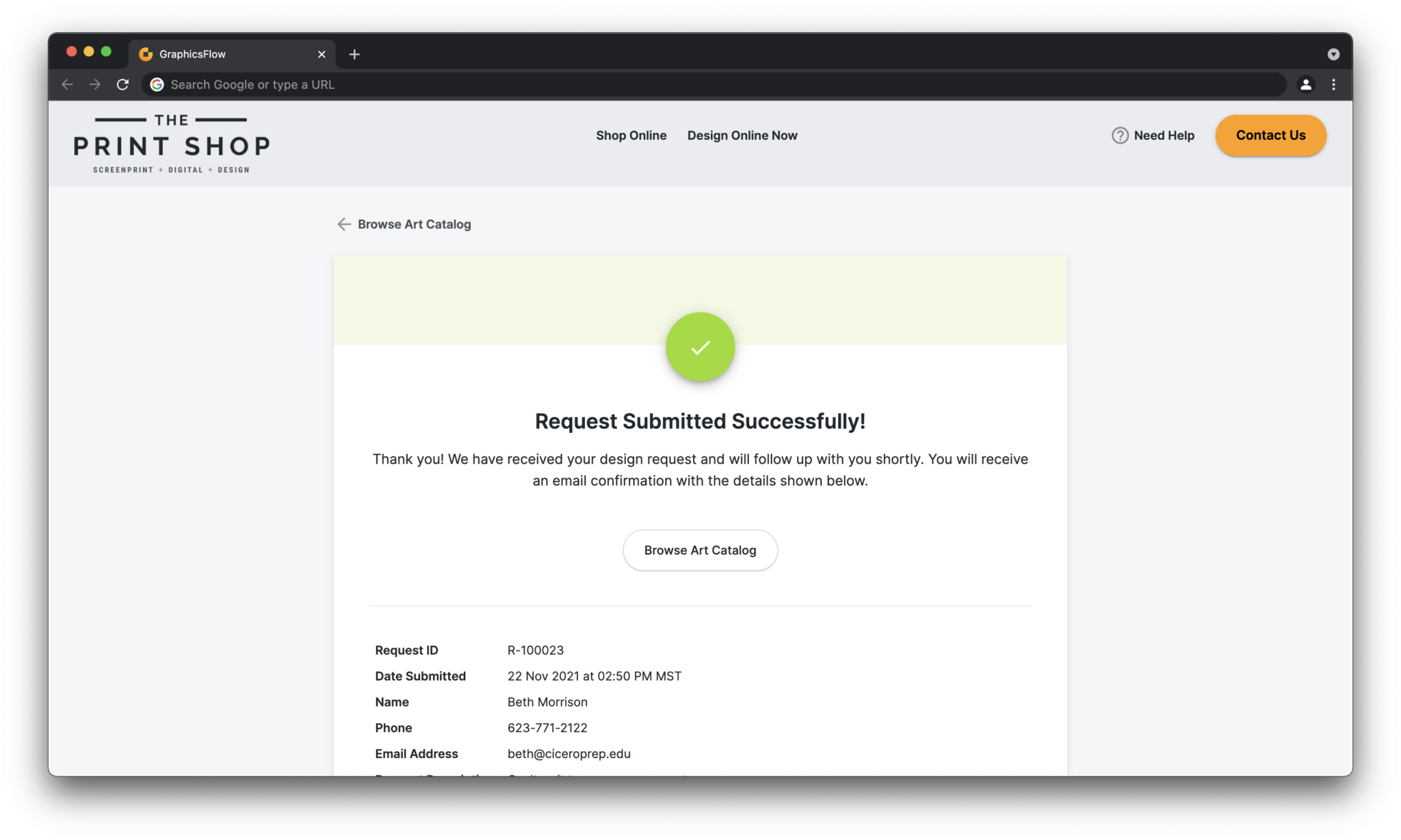The height and width of the screenshot is (840, 1401).
Task: Click the back navigation arrow in browser
Action: click(67, 84)
